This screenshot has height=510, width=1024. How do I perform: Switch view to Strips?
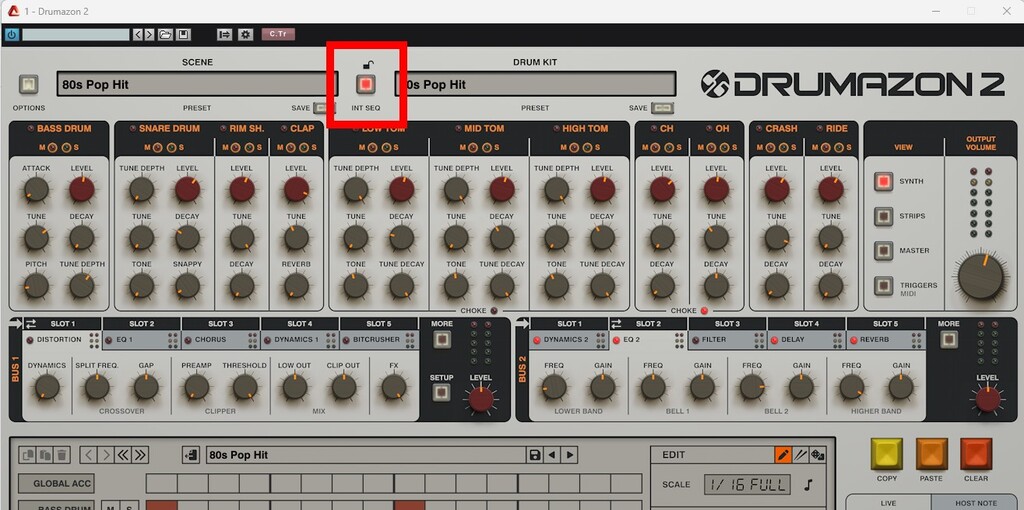coord(884,216)
